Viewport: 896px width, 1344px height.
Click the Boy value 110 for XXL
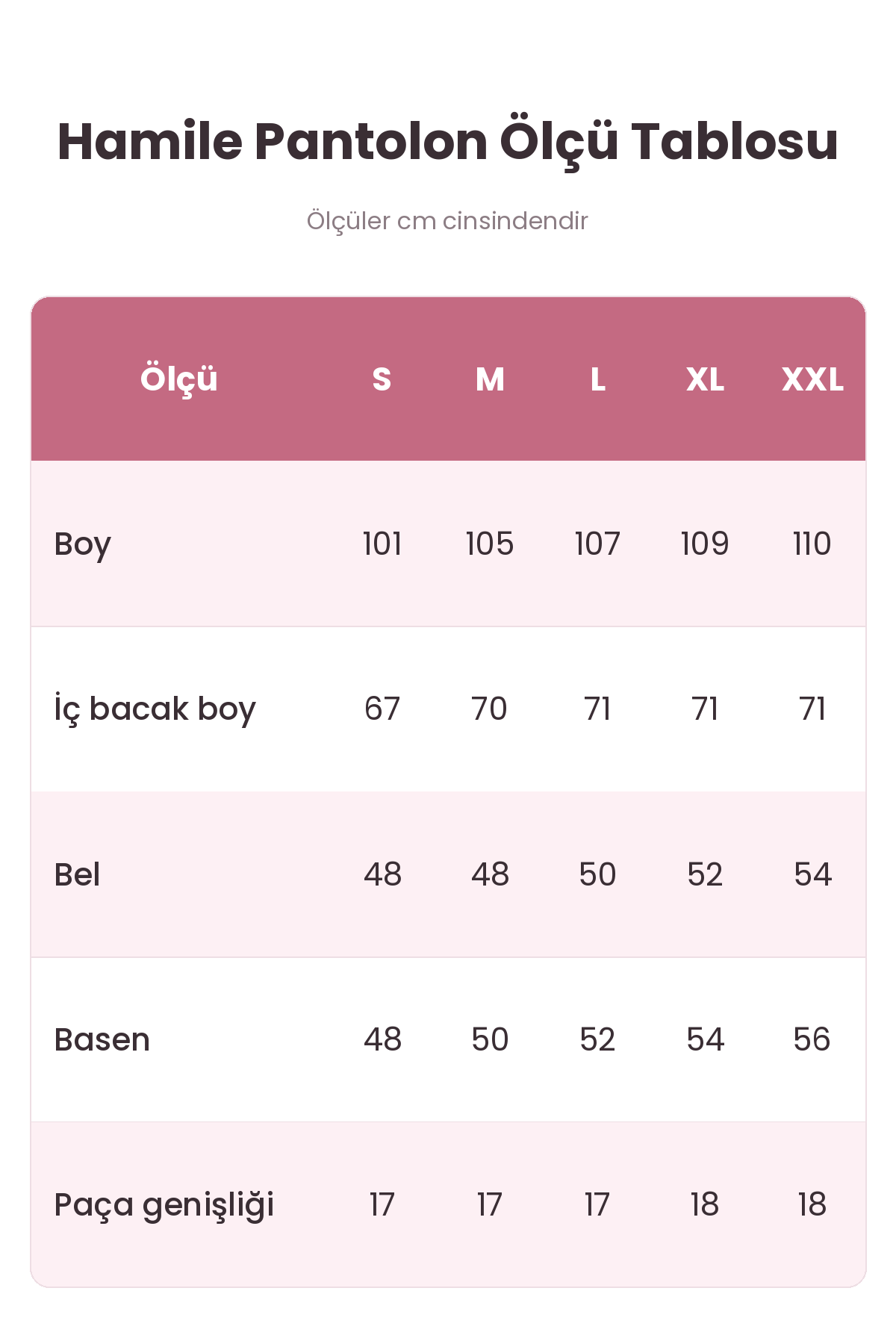tap(812, 544)
